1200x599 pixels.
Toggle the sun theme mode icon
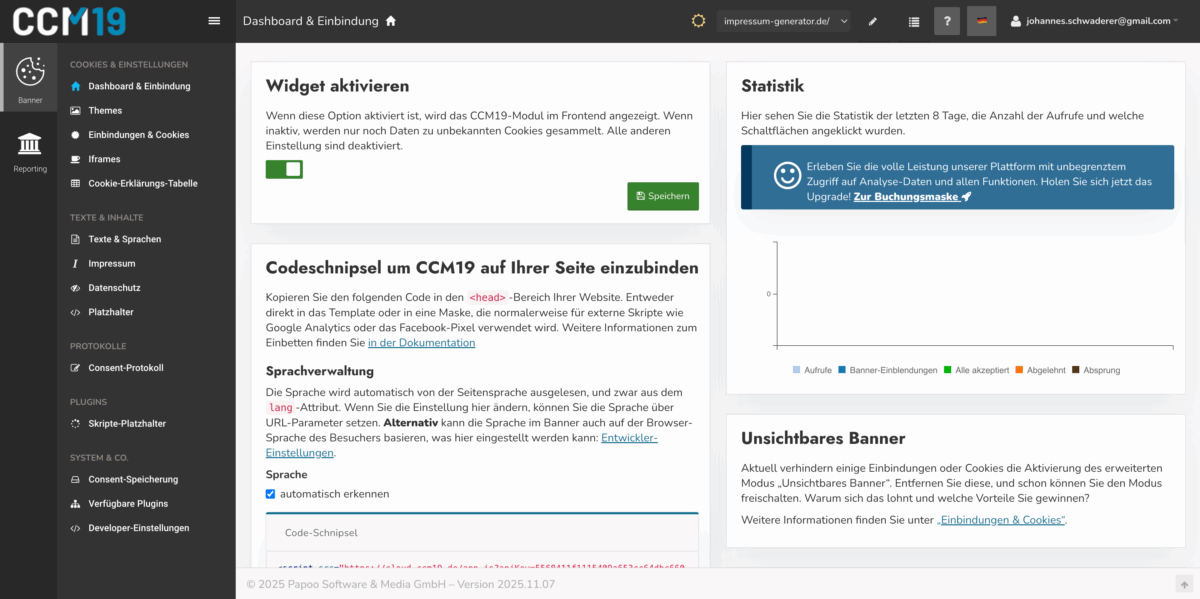(698, 21)
